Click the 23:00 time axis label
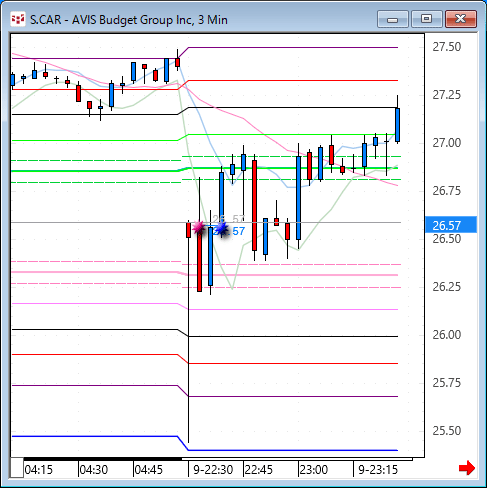Viewport: 487px width, 488px height. (314, 470)
